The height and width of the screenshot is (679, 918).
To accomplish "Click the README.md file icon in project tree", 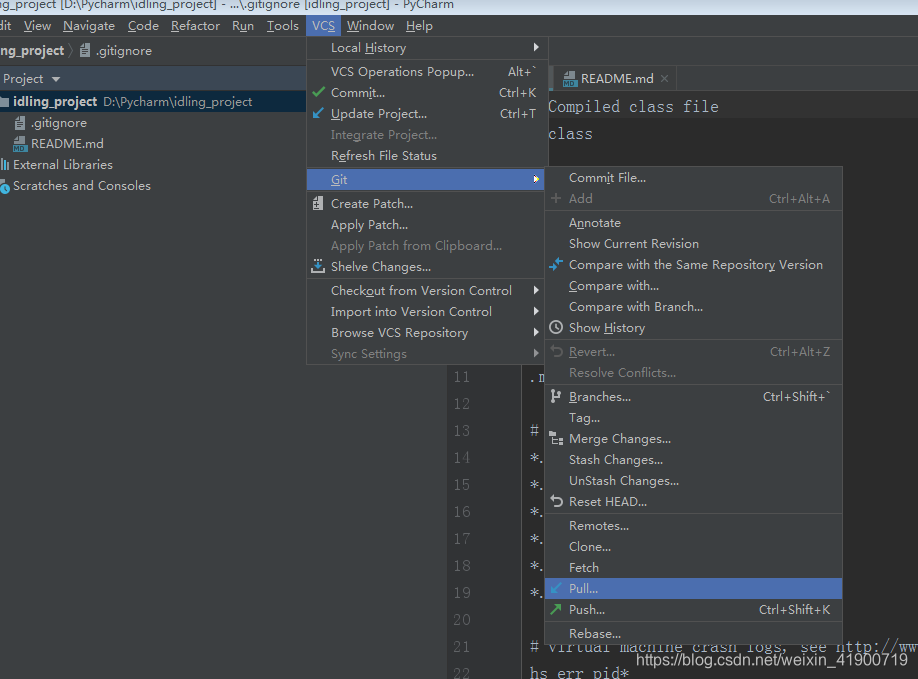I will (x=20, y=144).
